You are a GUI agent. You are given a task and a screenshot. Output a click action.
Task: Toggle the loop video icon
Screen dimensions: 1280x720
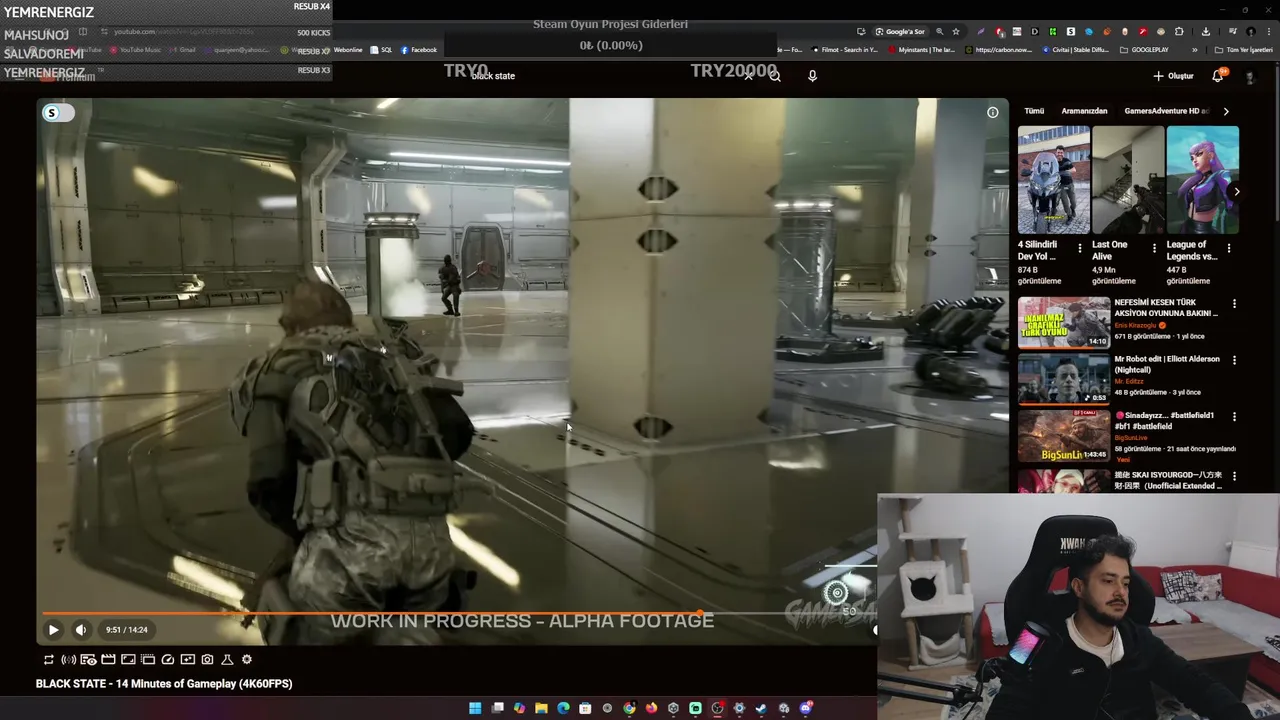pyautogui.click(x=49, y=660)
